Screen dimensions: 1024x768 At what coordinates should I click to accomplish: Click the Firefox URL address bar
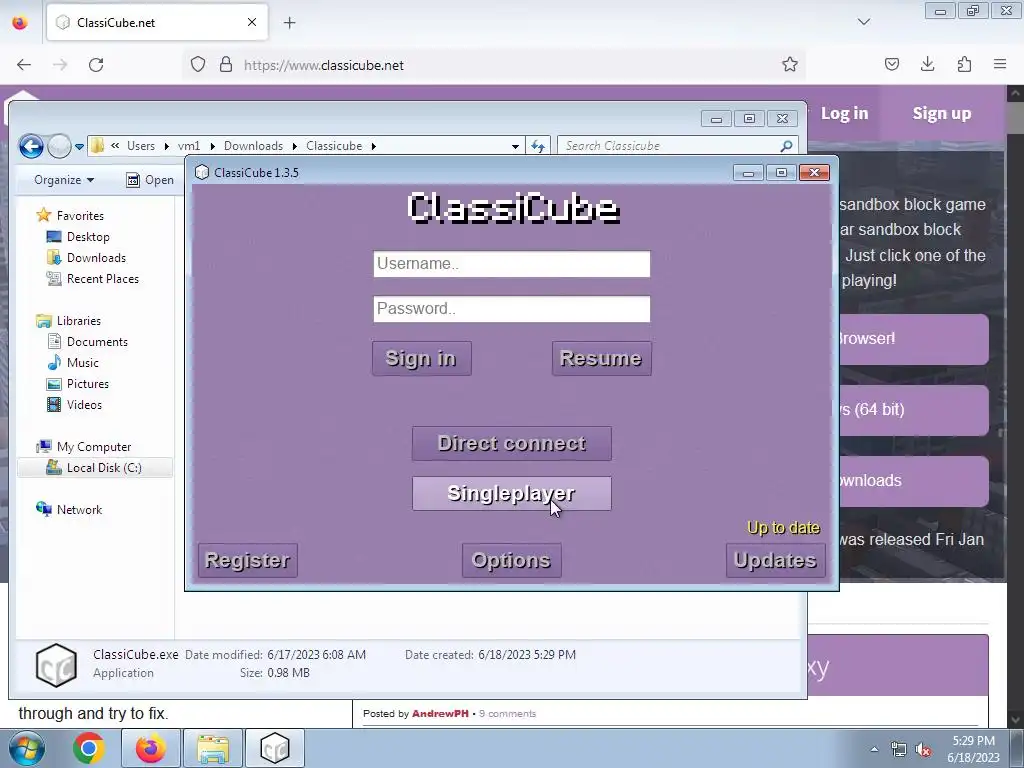click(493, 65)
